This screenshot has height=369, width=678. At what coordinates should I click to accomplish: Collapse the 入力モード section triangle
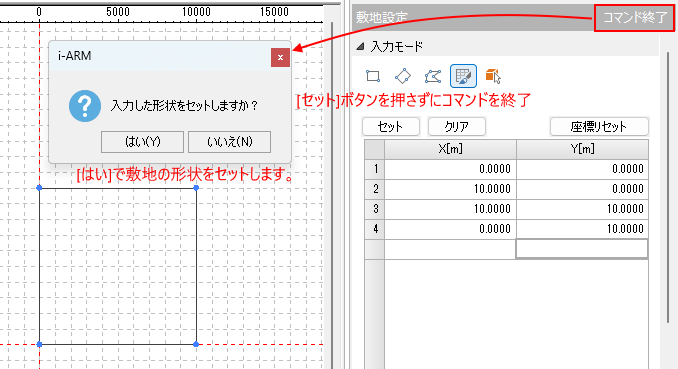click(360, 46)
